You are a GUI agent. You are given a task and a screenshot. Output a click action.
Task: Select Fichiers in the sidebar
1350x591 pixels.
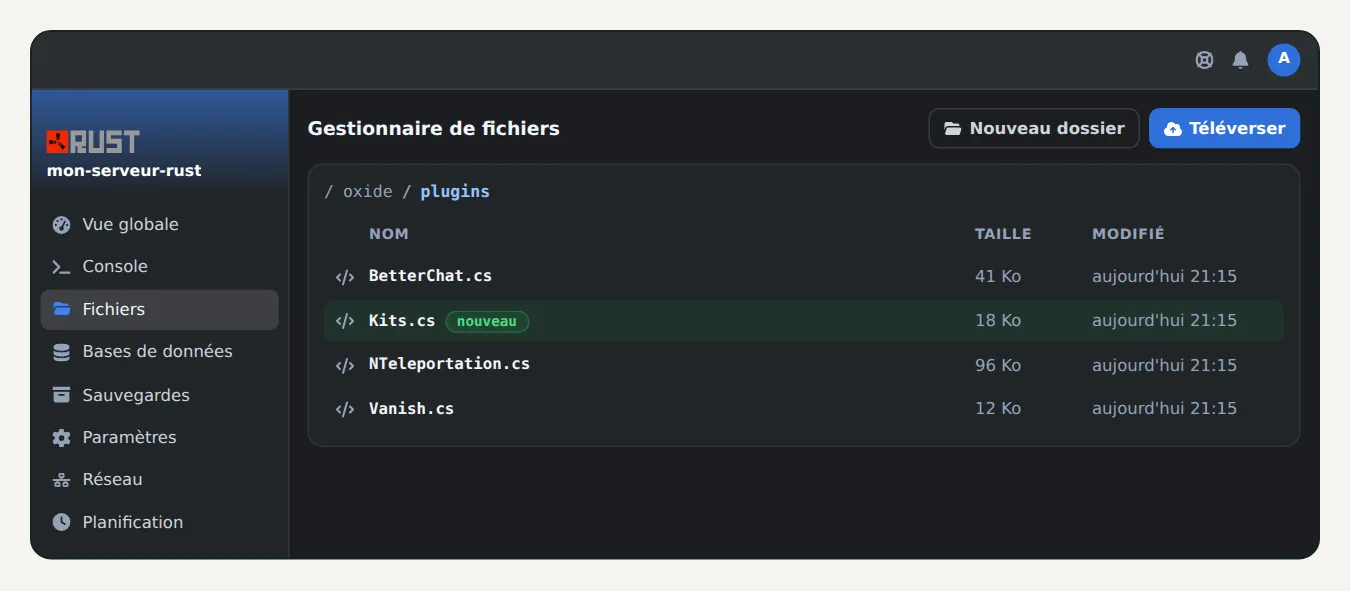tap(159, 310)
